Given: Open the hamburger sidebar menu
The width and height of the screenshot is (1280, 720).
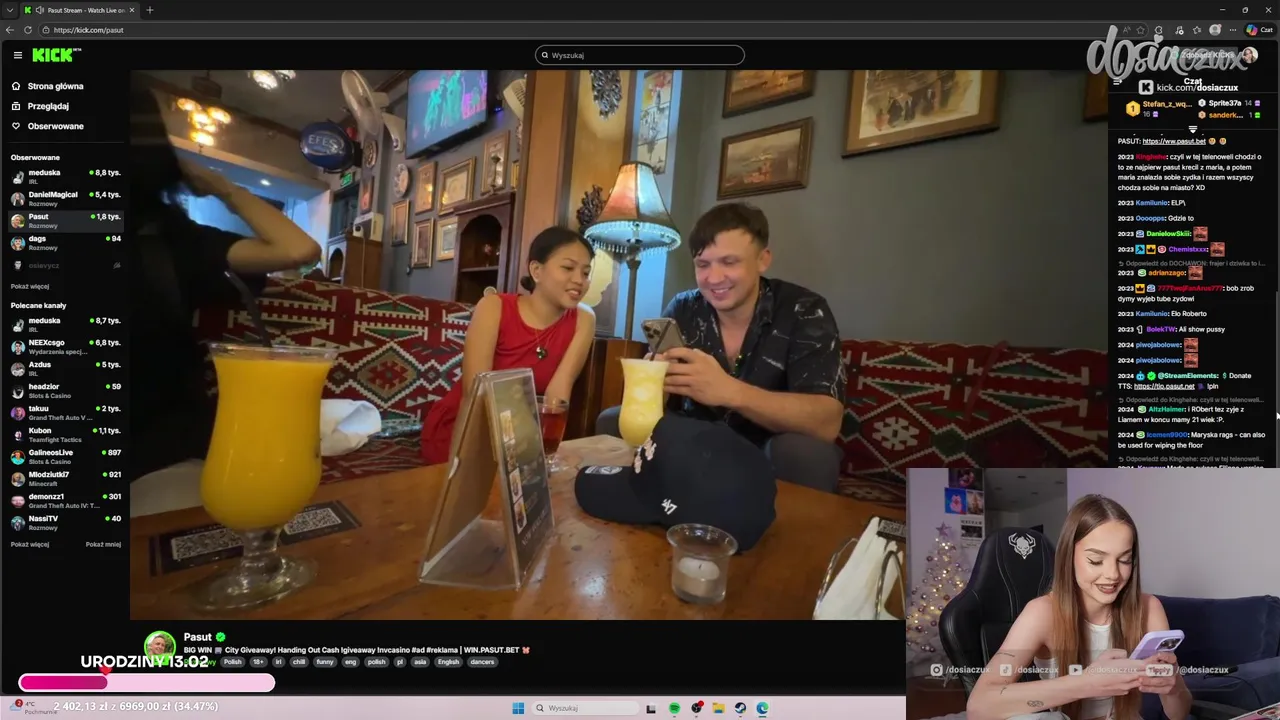Looking at the screenshot, I should click(x=18, y=55).
